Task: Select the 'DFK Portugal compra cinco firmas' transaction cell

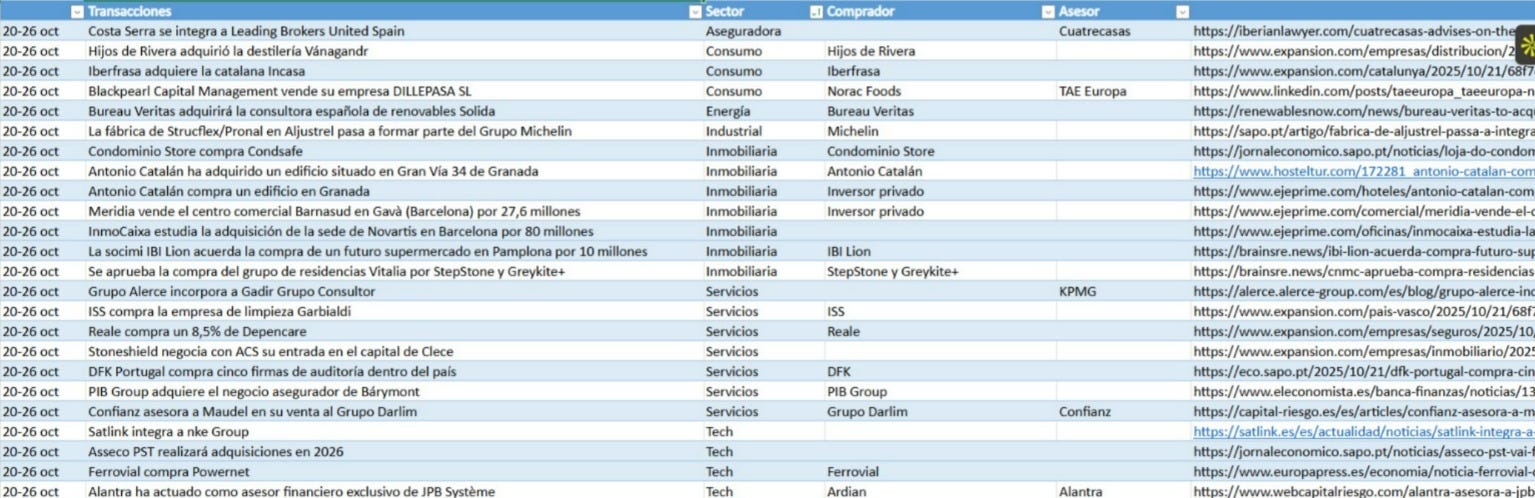Action: pyautogui.click(x=394, y=371)
